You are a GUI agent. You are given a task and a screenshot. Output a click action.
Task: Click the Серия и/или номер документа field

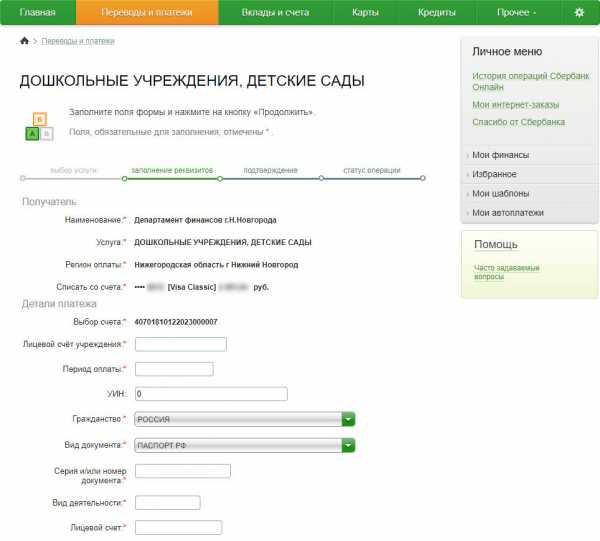(183, 471)
